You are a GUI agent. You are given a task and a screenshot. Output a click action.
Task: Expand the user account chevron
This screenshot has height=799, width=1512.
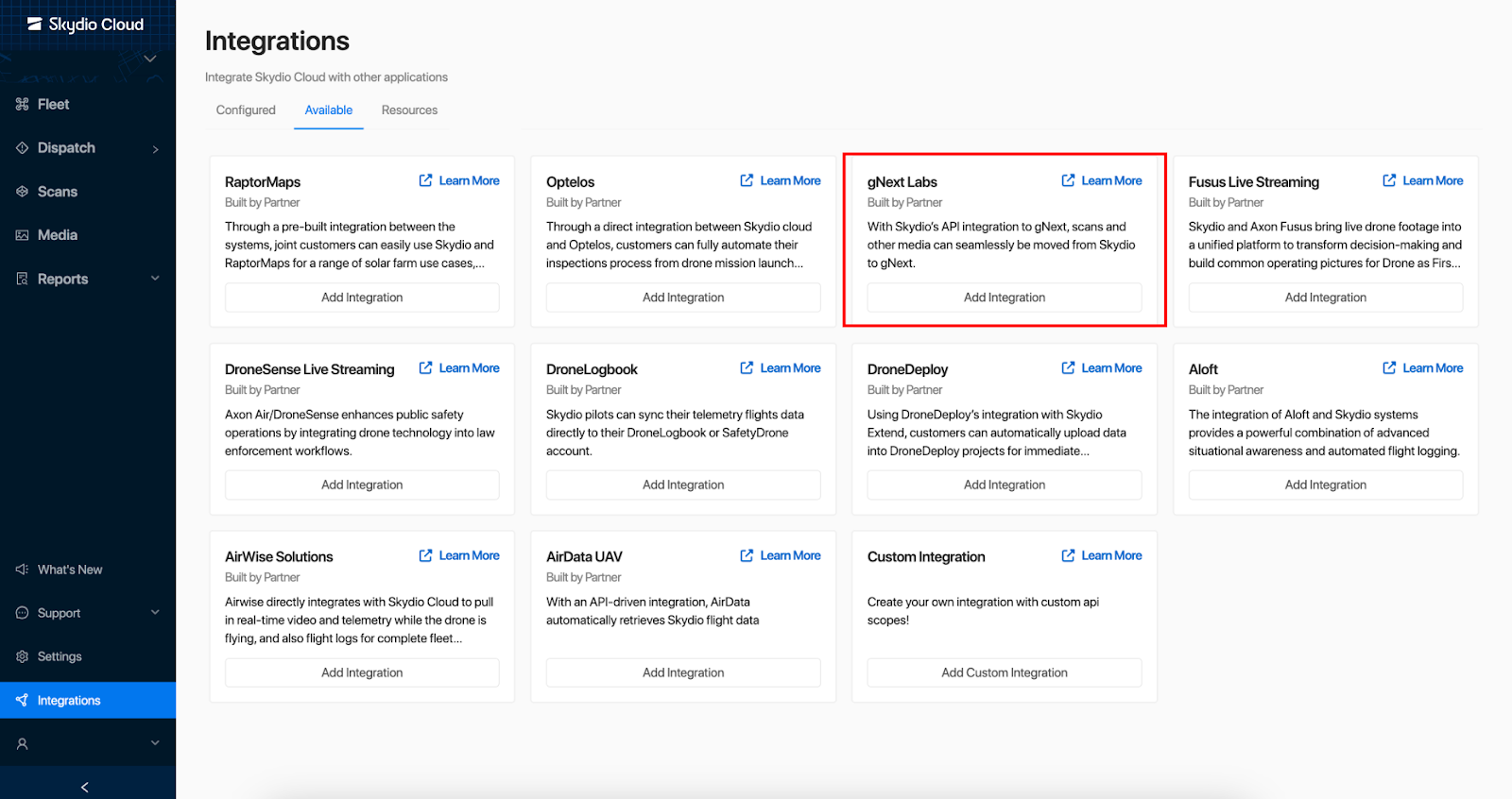coord(155,744)
